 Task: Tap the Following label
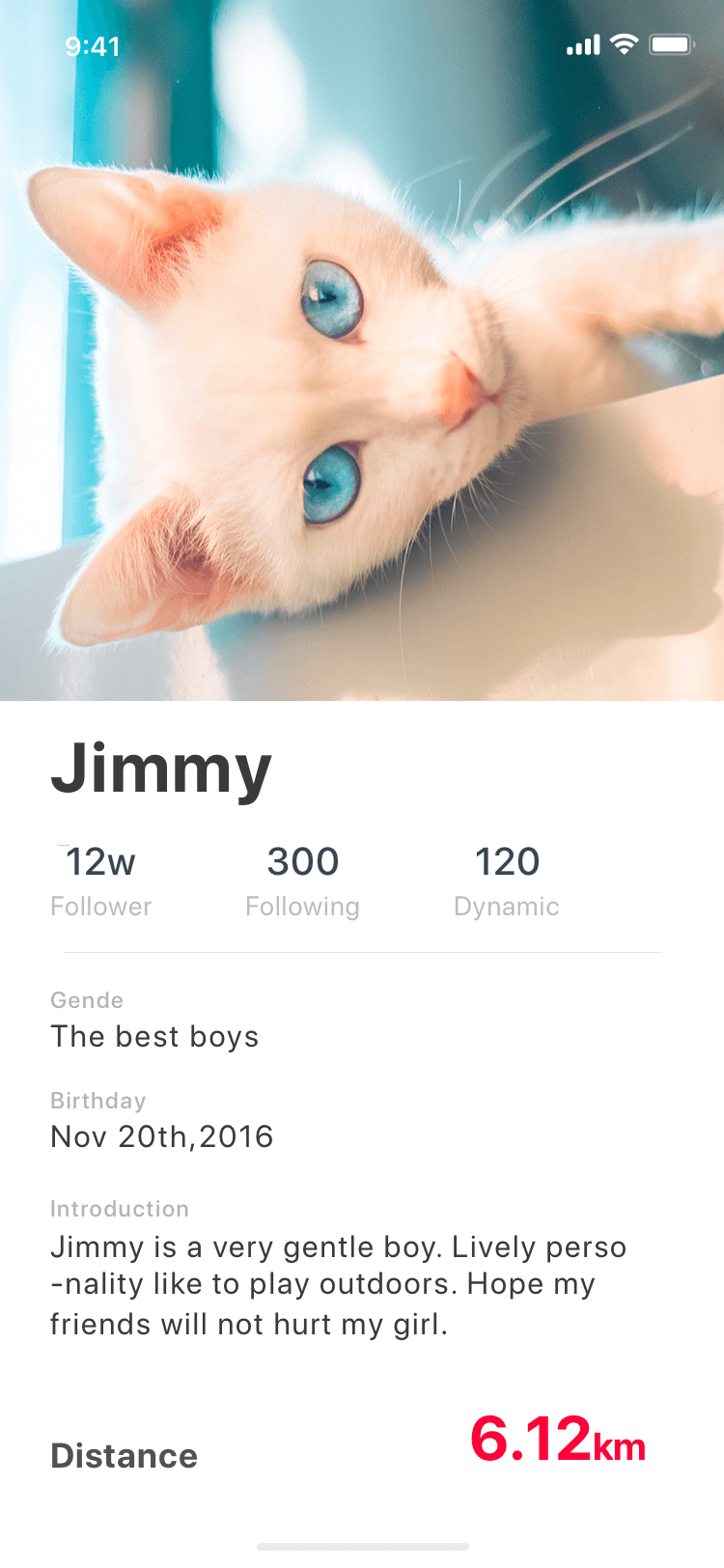302,908
